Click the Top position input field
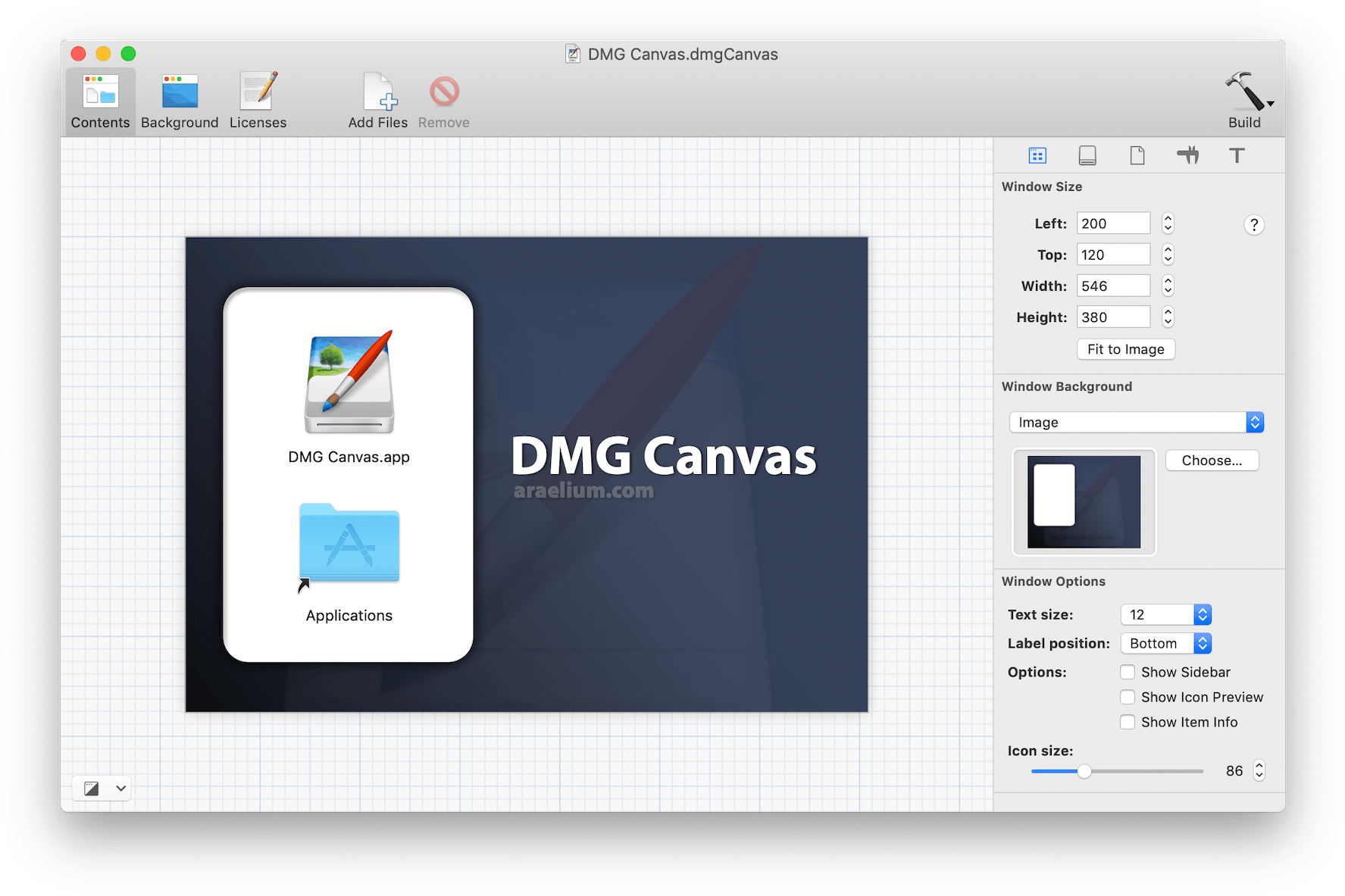The height and width of the screenshot is (896, 1345). pyautogui.click(x=1113, y=254)
